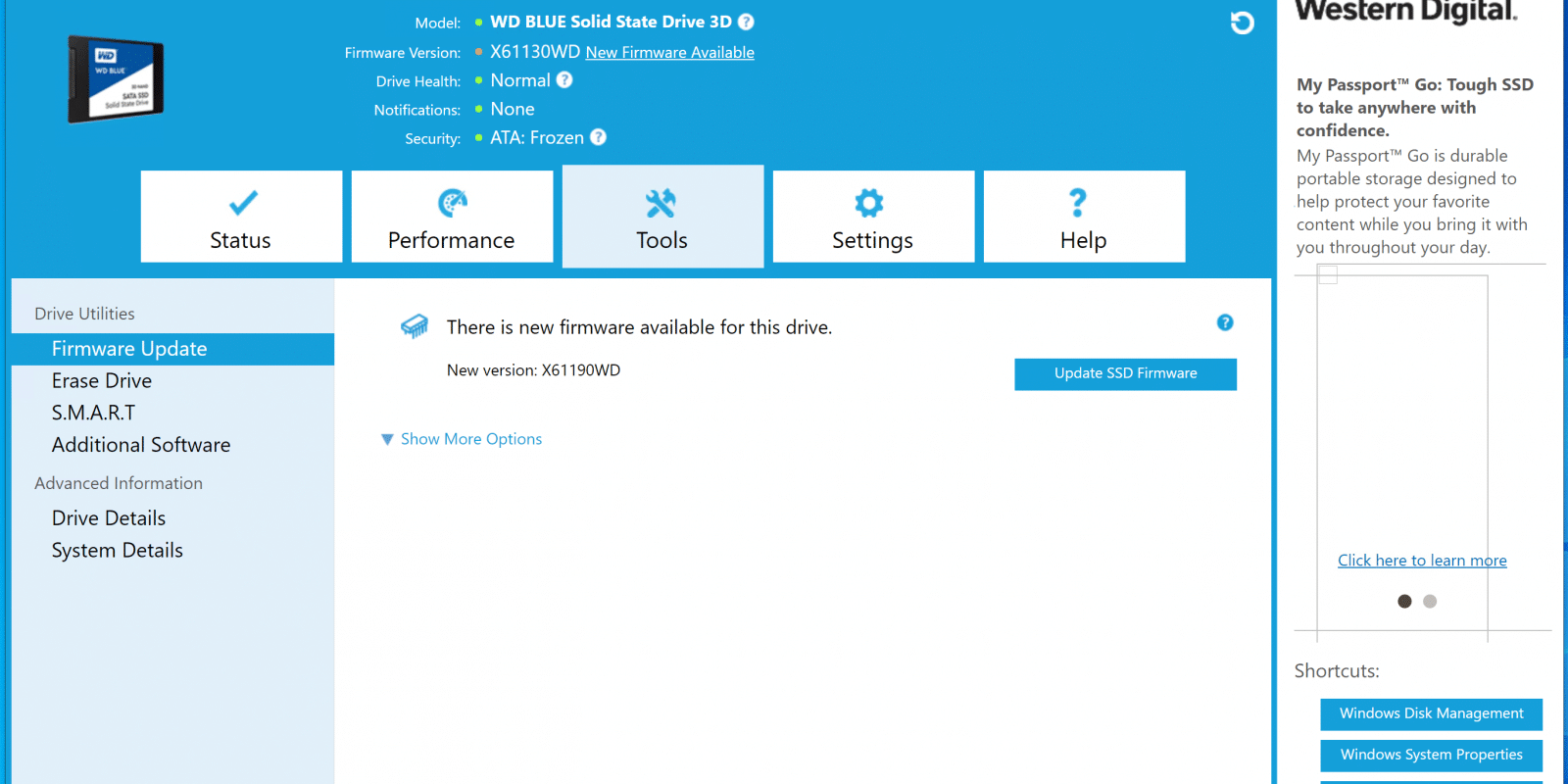
Task: Click the New version: X61190WD text
Action: [x=533, y=370]
